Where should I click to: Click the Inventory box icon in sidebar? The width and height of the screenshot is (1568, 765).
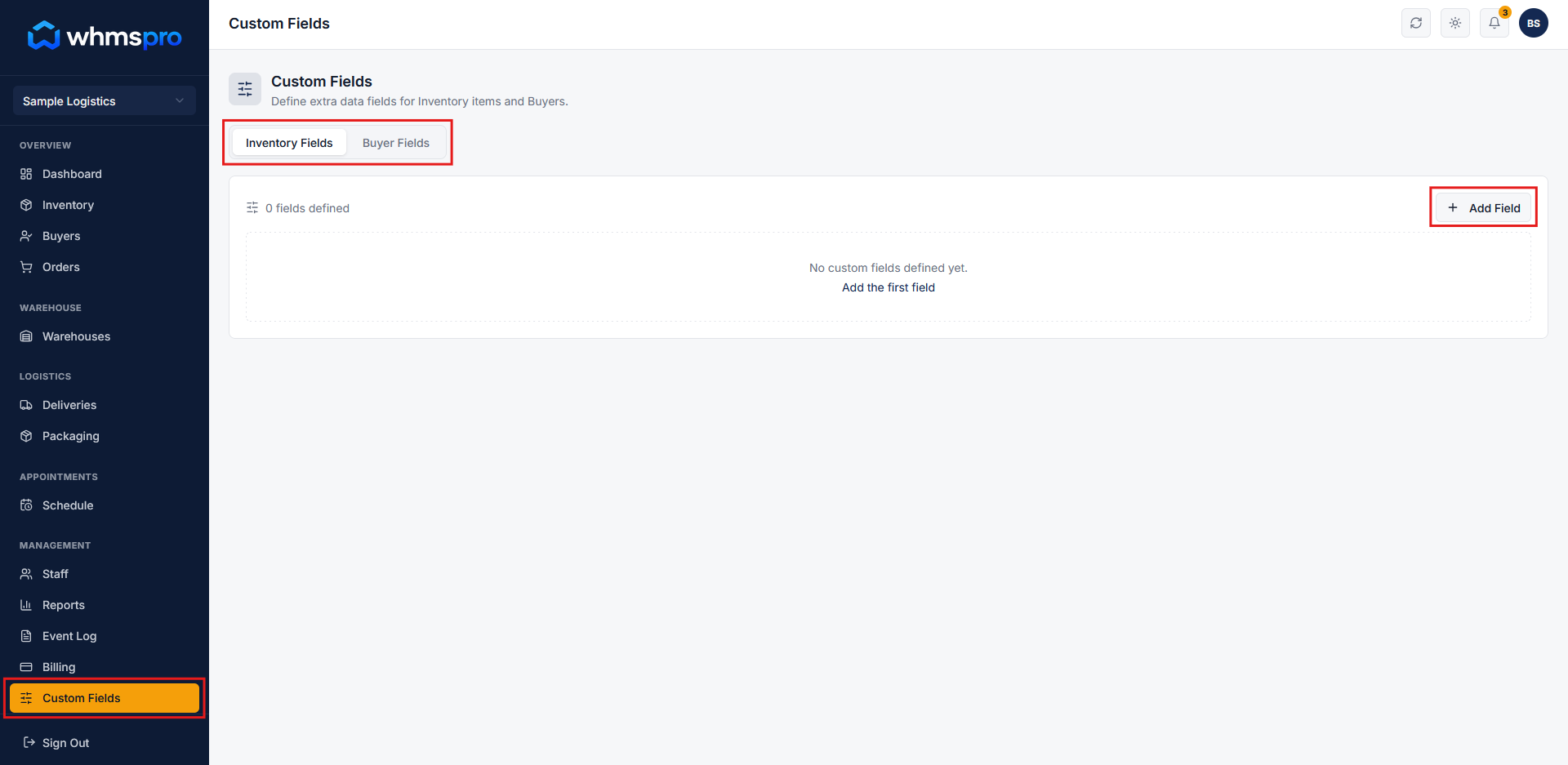(x=26, y=205)
